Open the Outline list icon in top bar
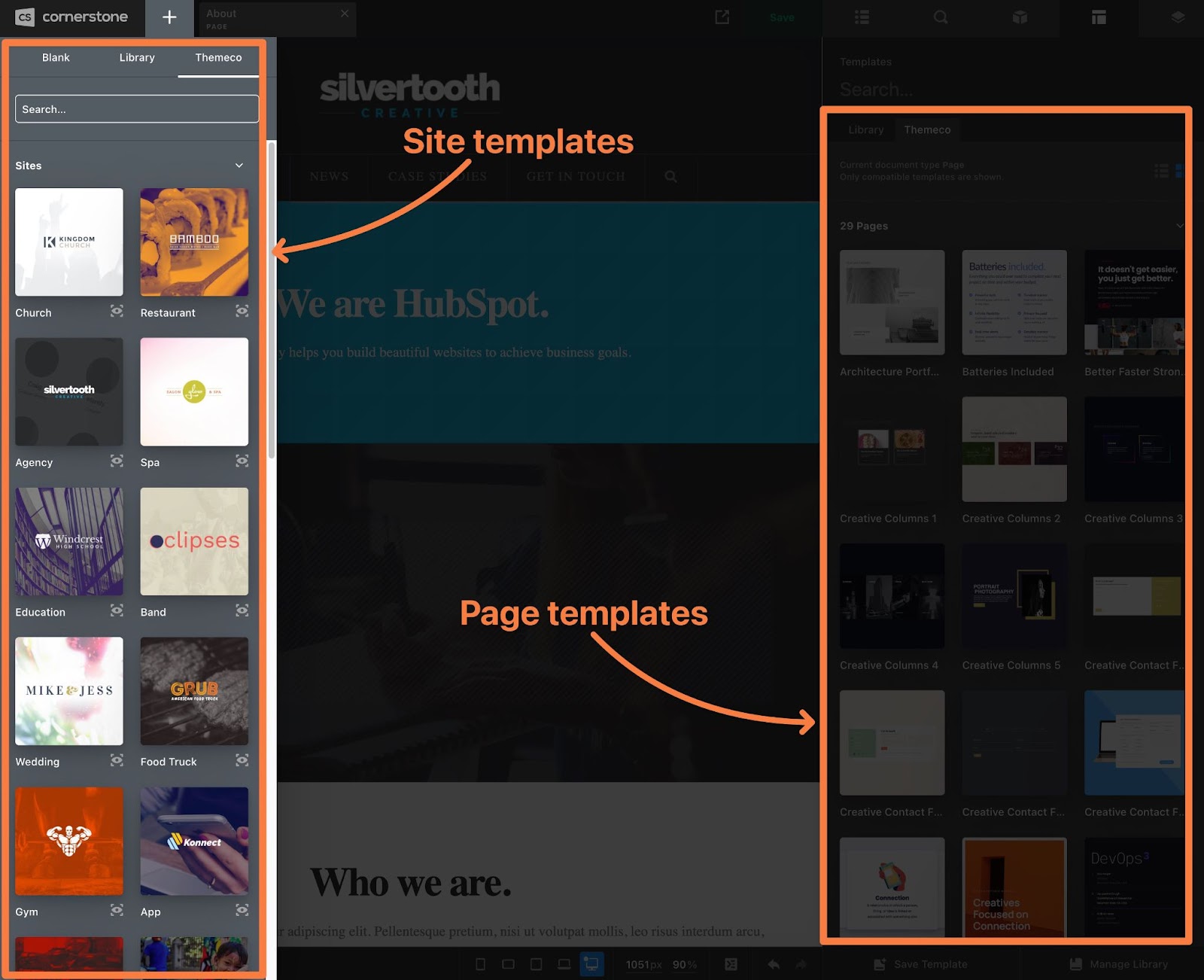This screenshot has height=980, width=1204. point(862,17)
